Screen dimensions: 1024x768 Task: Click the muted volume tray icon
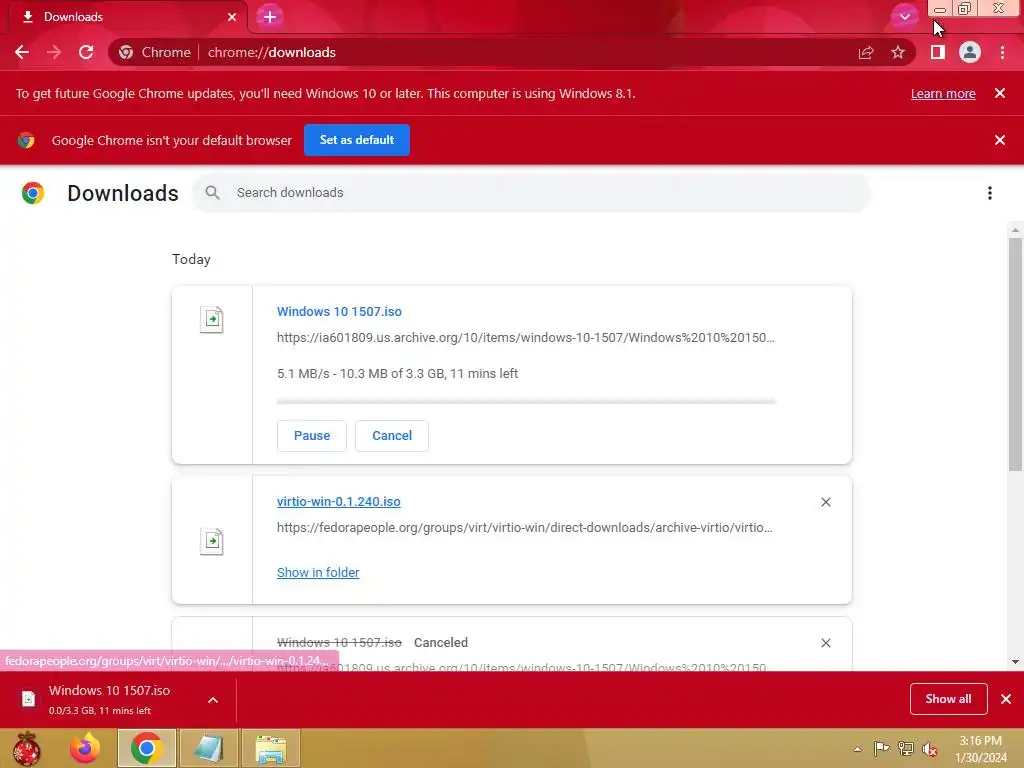[930, 749]
